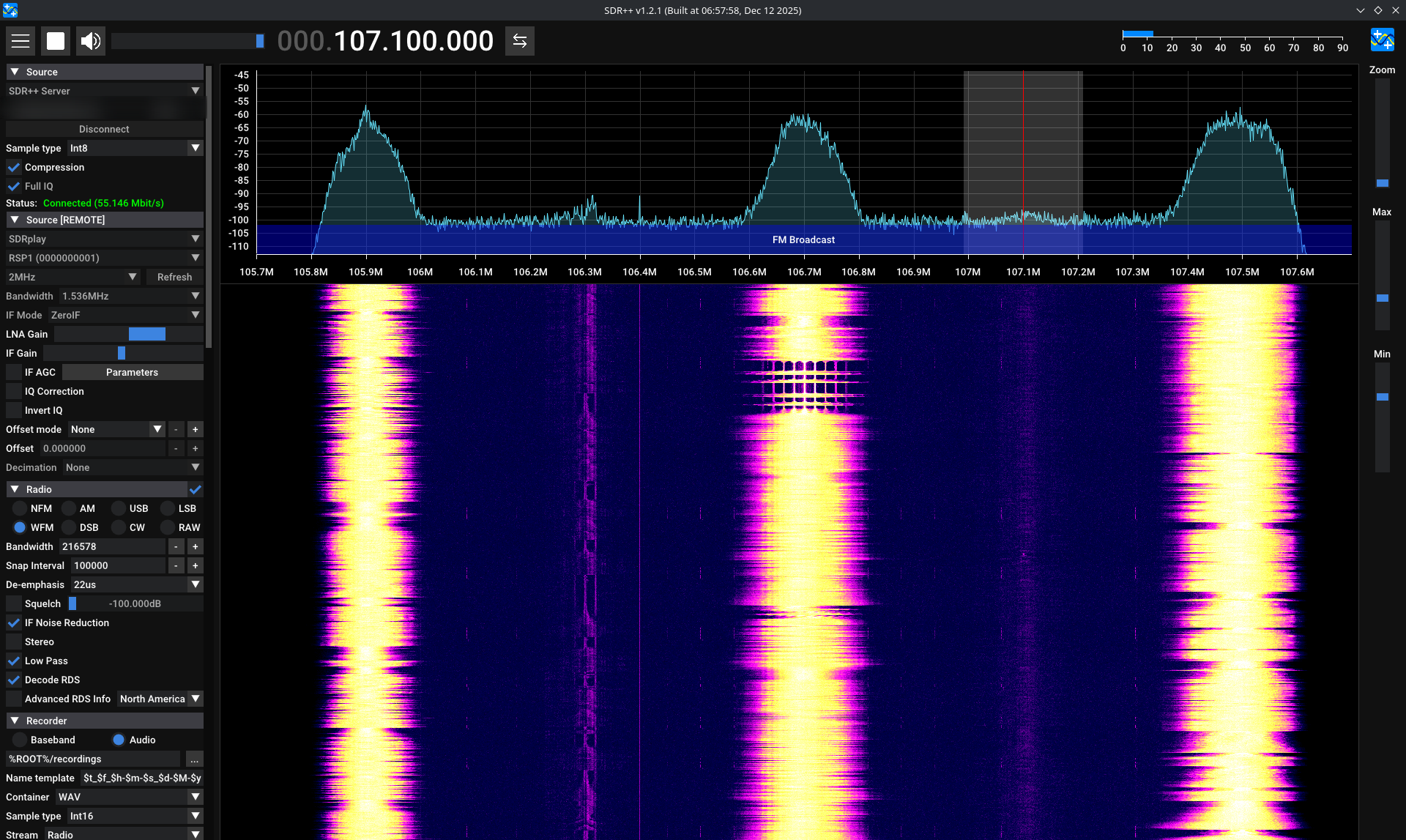Mute audio with speaker icon
The height and width of the screenshot is (840, 1406).
click(91, 41)
